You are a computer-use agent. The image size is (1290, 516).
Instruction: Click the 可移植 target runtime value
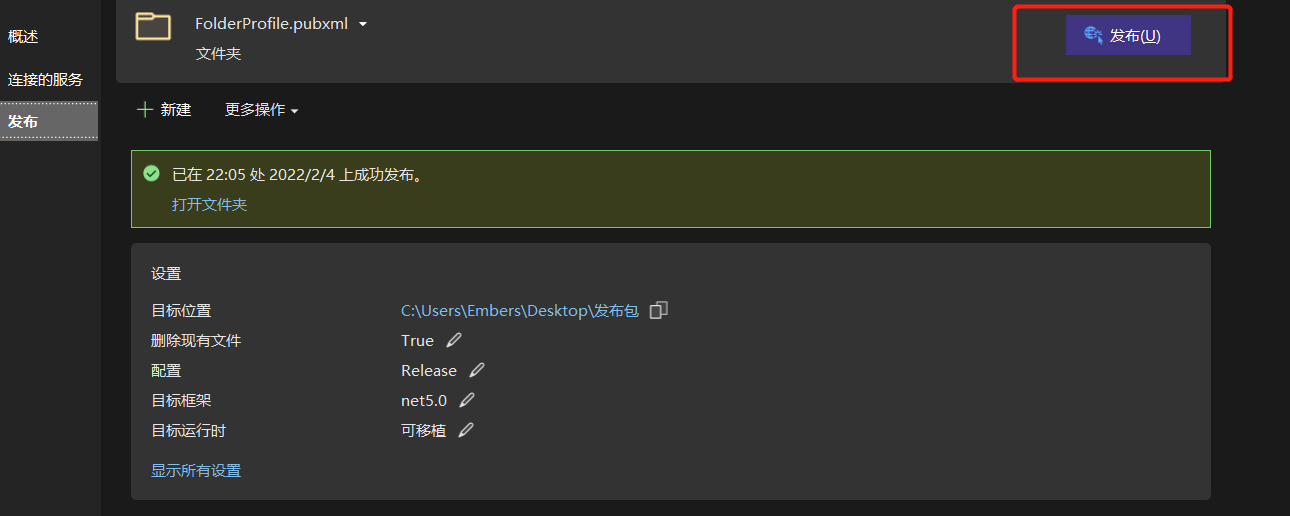[x=423, y=431]
